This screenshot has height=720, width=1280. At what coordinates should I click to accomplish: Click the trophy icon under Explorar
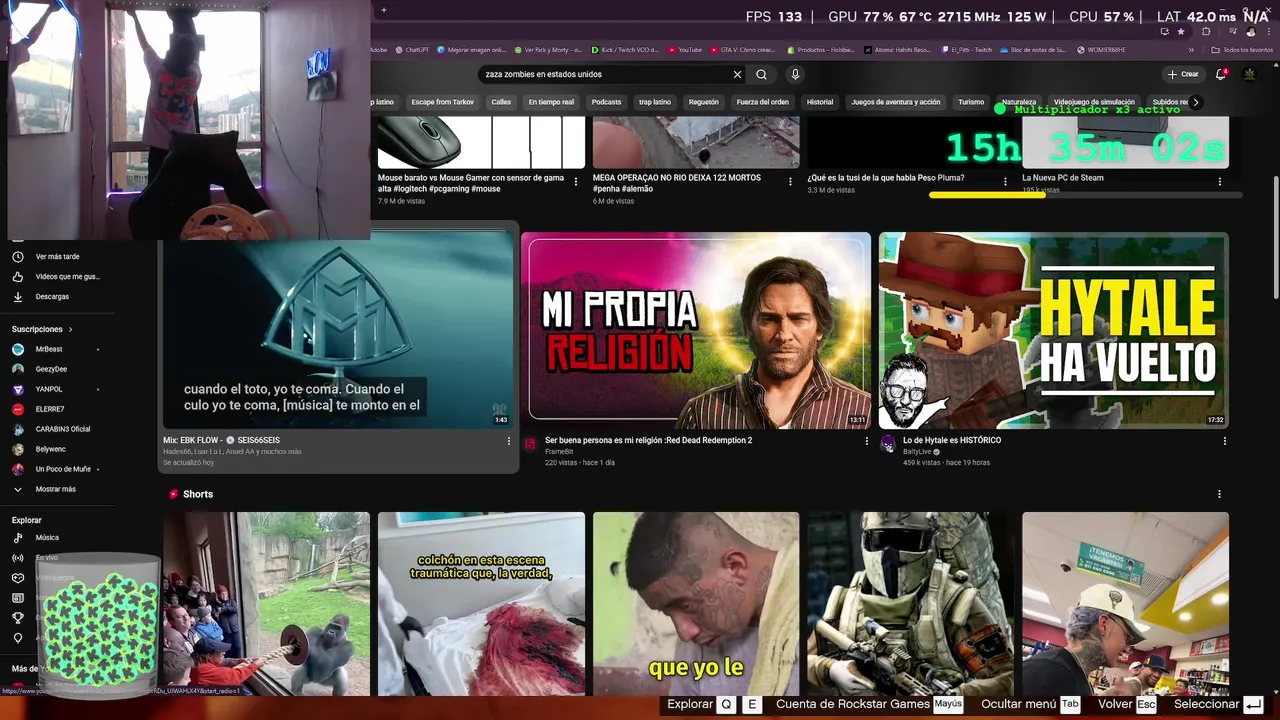point(17,618)
